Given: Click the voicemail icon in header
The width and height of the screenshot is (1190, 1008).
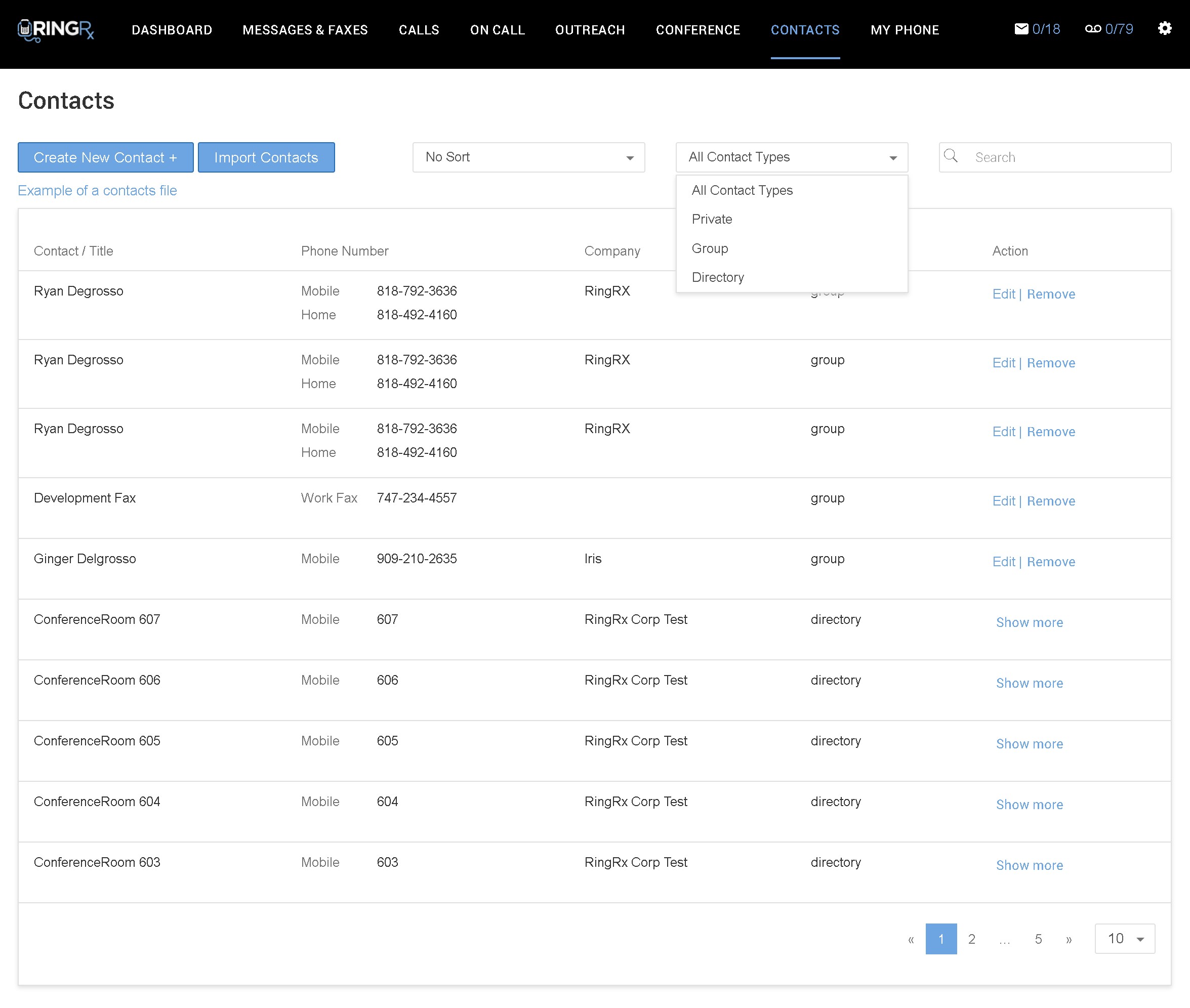Looking at the screenshot, I should (x=1092, y=28).
